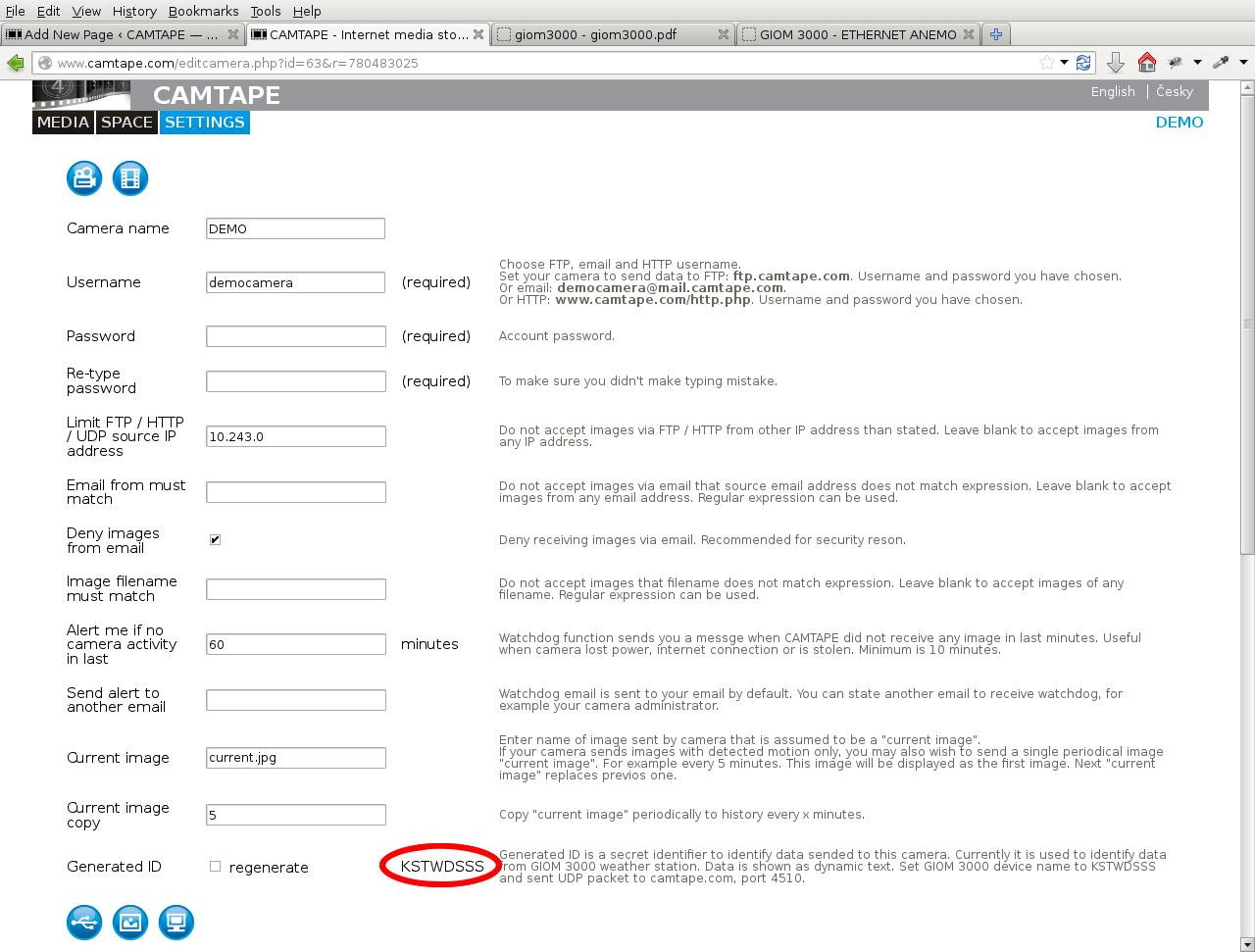Screen dimensions: 1255x952
Task: Click the scrollbar down arrow
Action: (1247, 944)
